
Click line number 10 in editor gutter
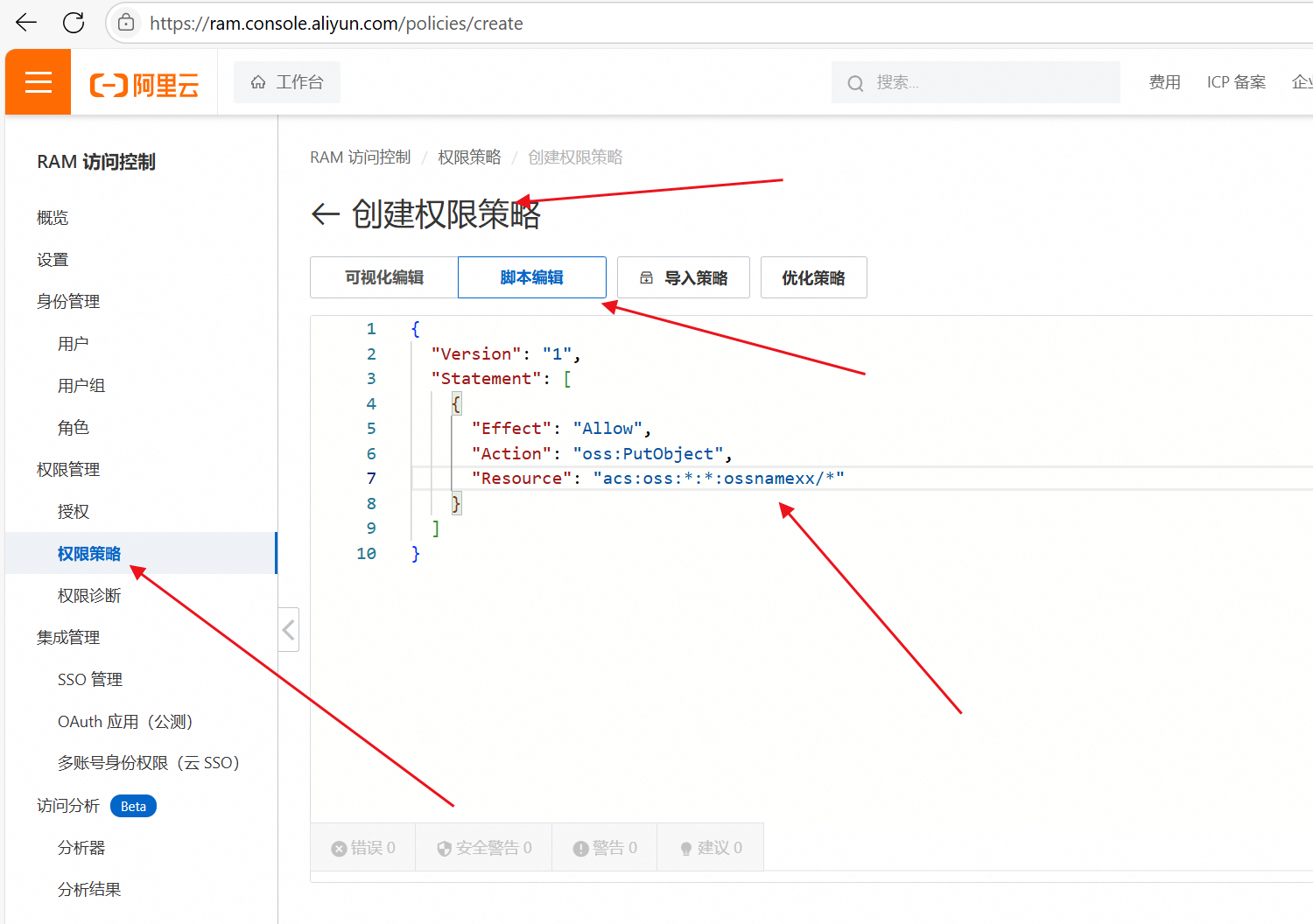point(367,554)
